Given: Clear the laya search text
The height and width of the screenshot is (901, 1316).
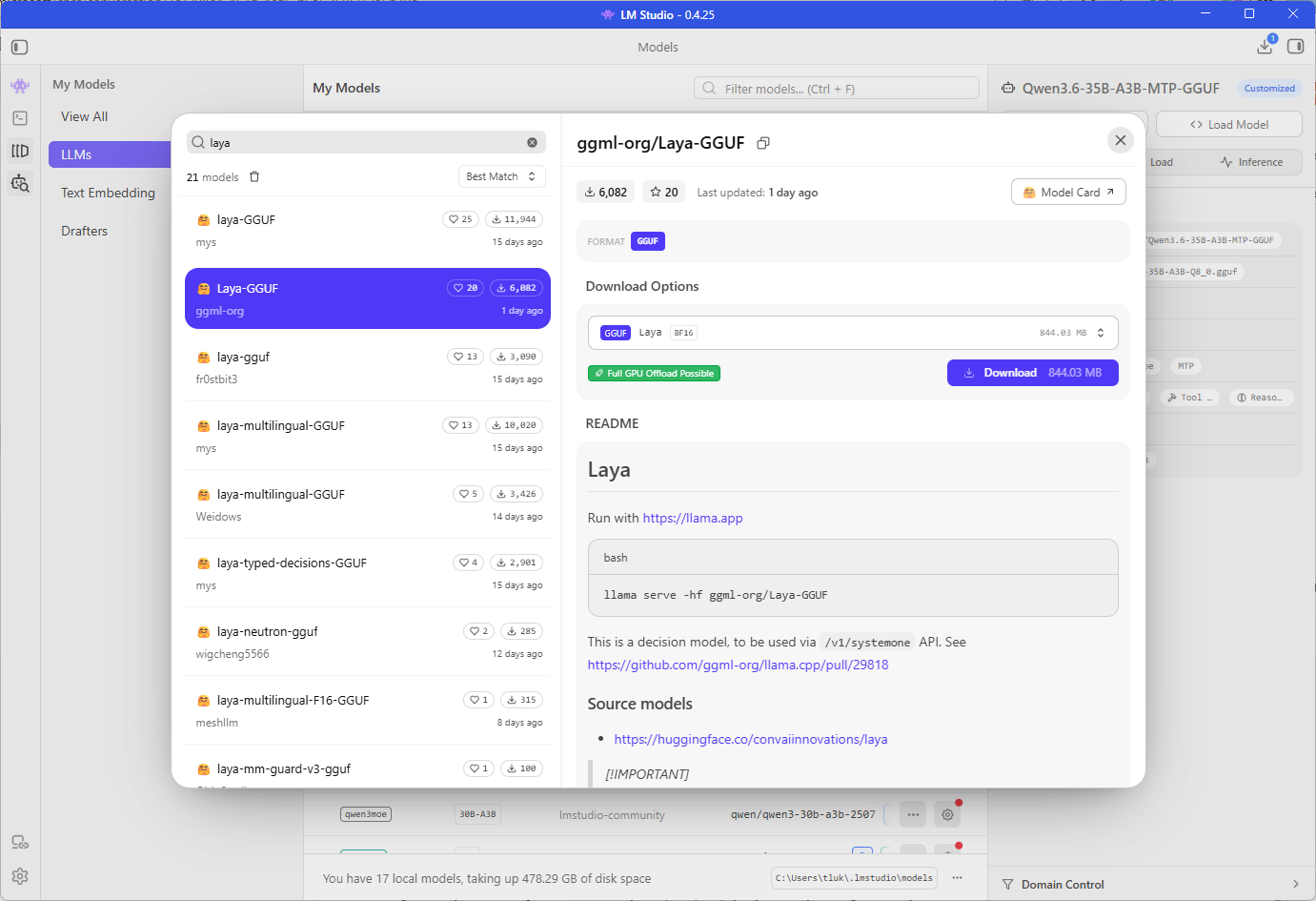Looking at the screenshot, I should 532,142.
